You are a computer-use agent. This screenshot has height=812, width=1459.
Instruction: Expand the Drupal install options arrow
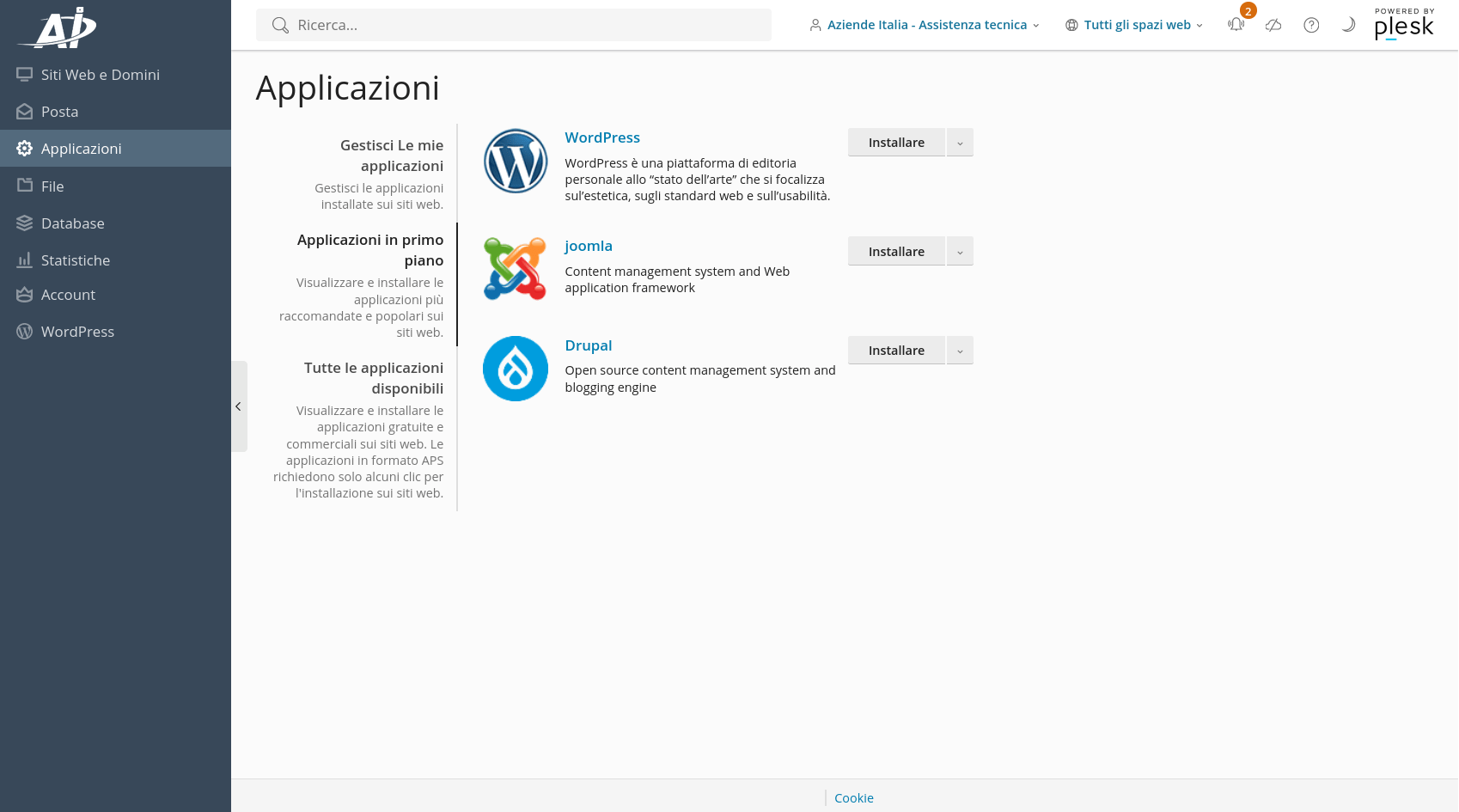click(960, 351)
